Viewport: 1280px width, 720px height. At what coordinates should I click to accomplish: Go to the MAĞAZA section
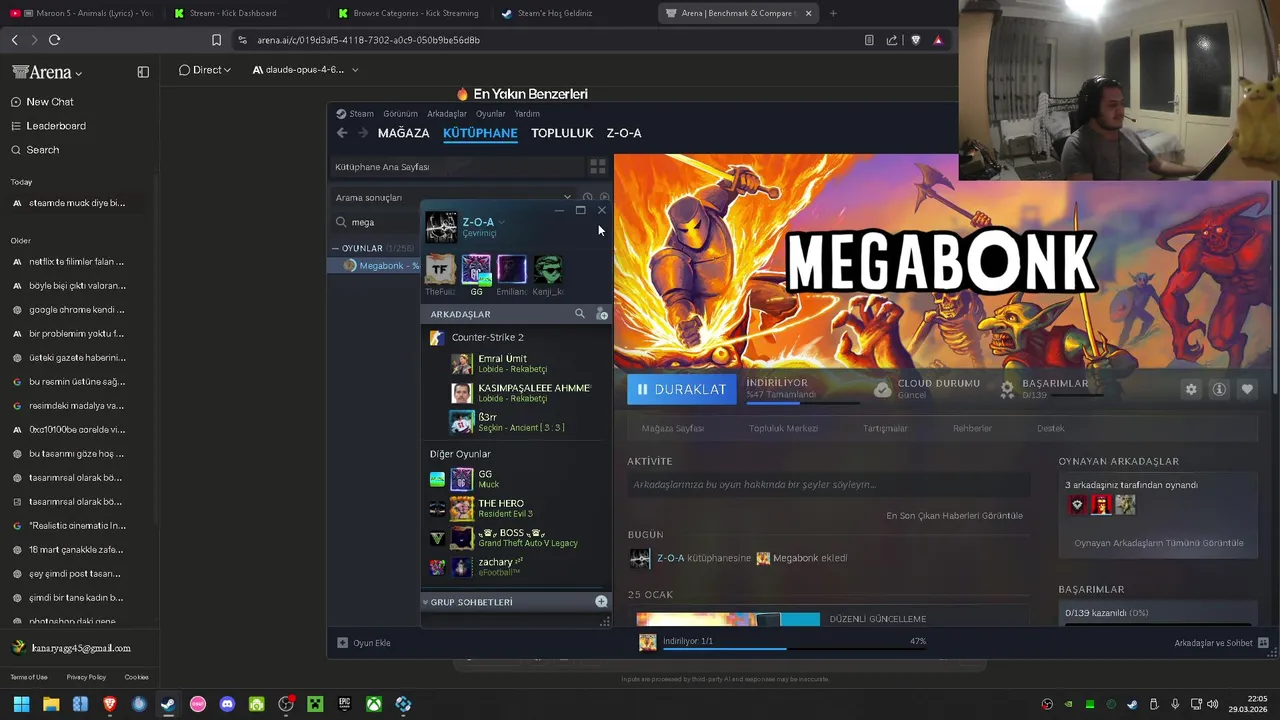coord(403,133)
